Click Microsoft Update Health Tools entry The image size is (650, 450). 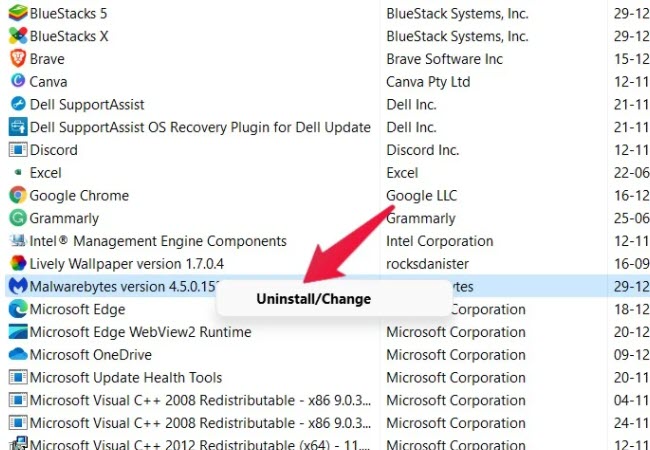(126, 377)
